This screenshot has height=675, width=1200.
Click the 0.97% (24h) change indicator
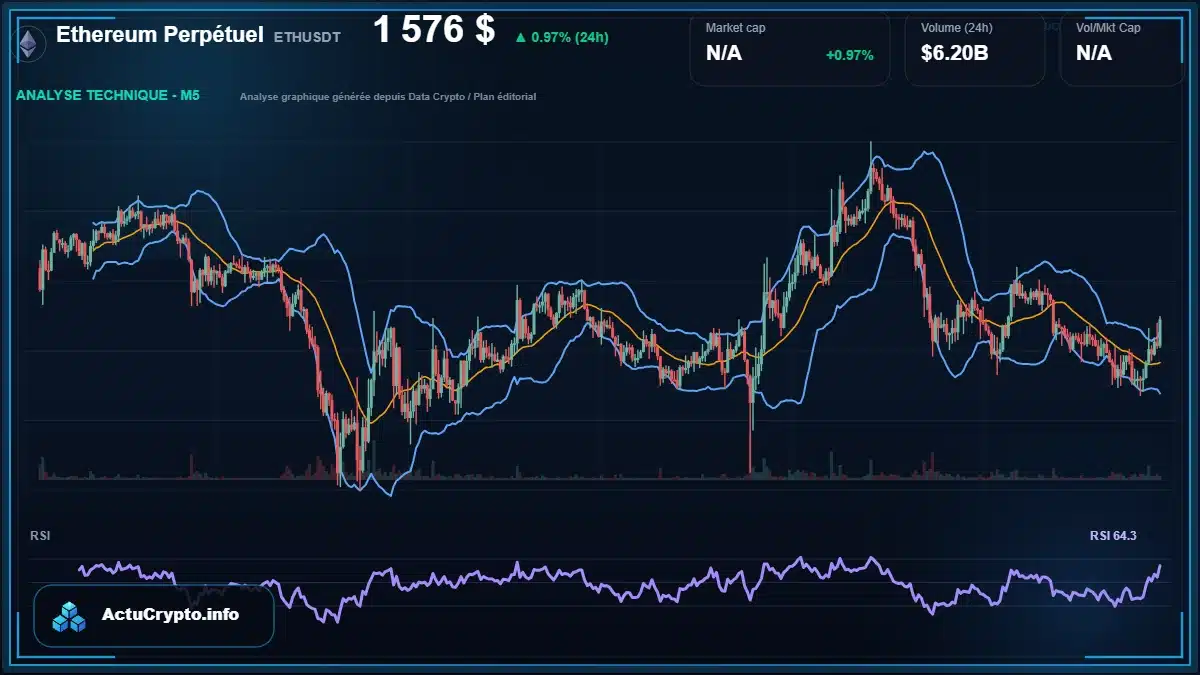561,37
